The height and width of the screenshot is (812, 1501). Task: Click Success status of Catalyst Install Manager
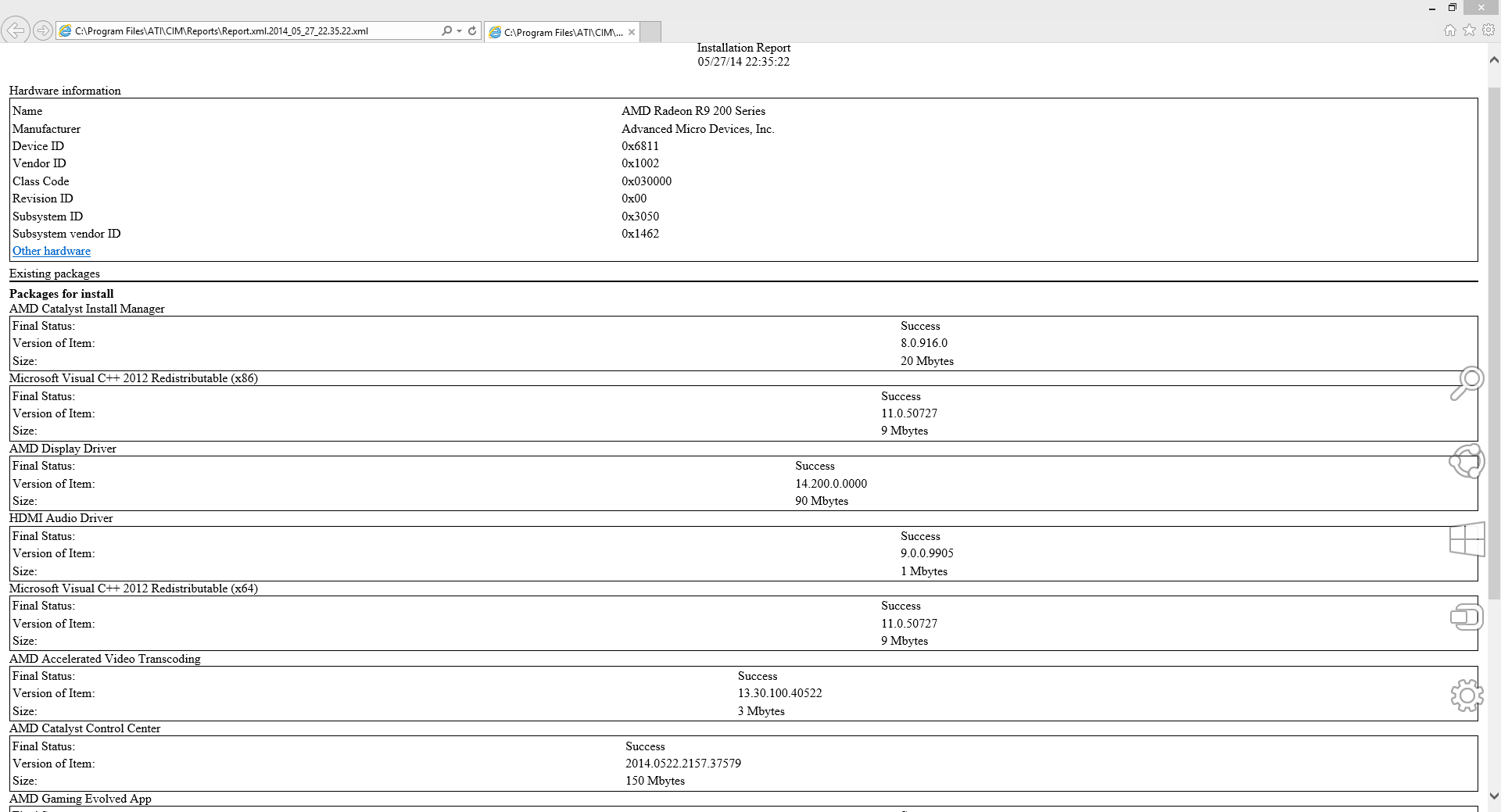(x=920, y=326)
